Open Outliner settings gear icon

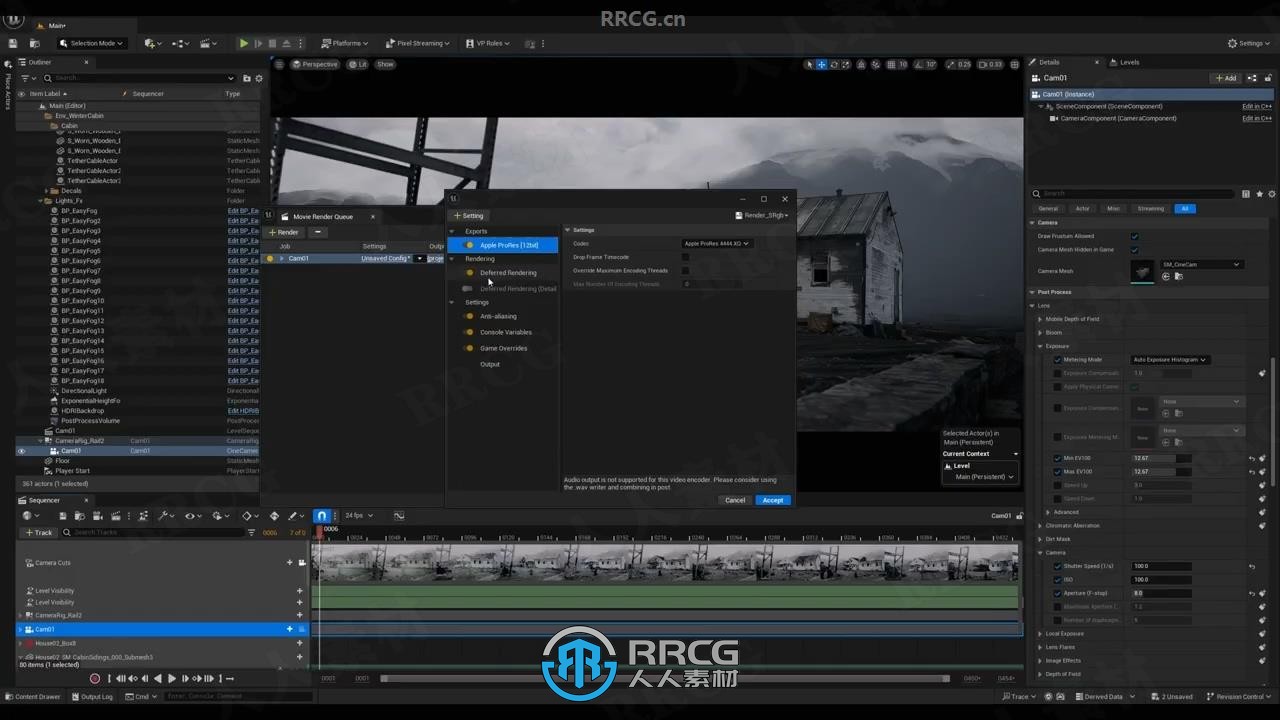[259, 78]
